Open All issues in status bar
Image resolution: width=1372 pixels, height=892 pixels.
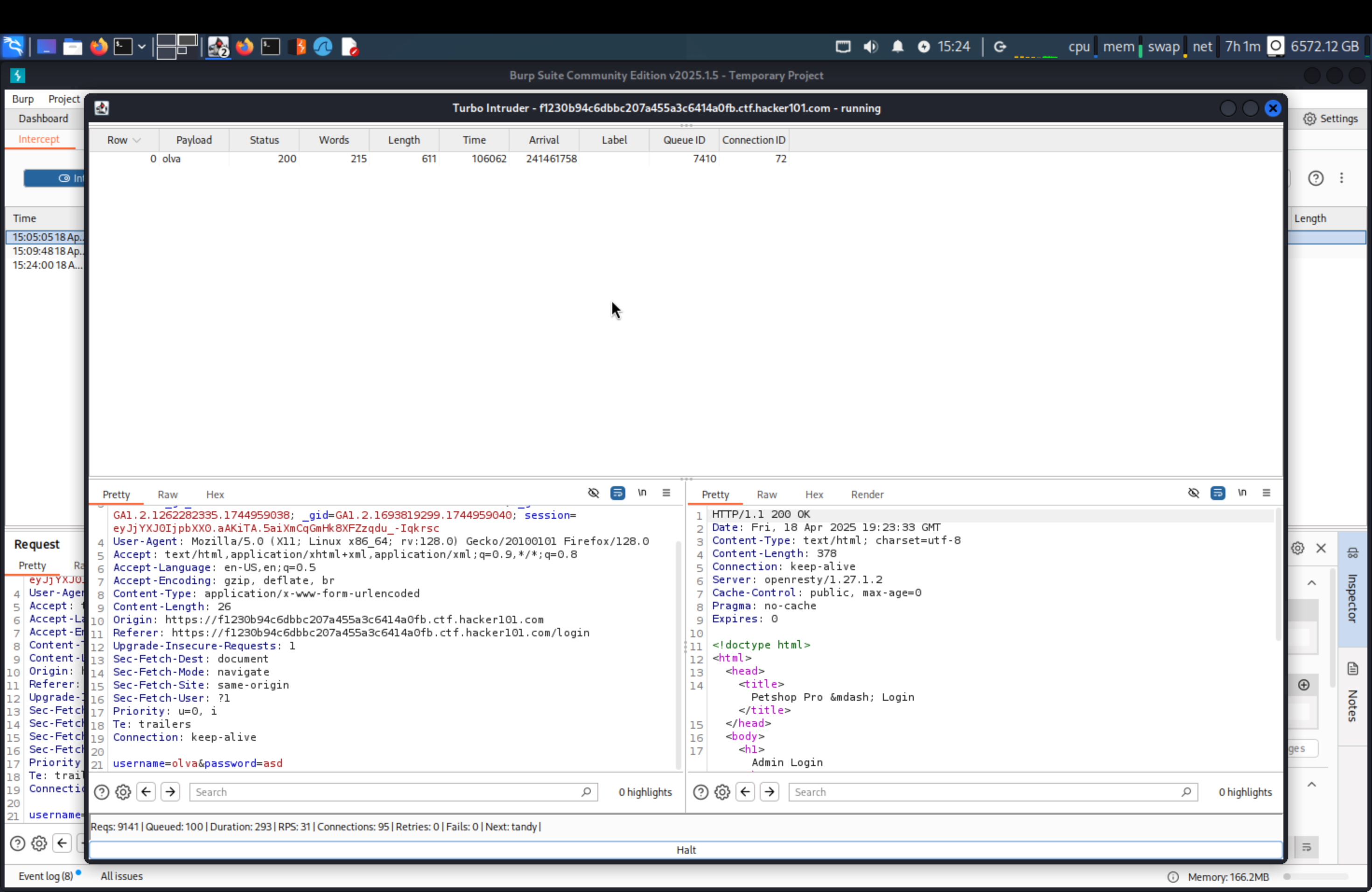pyautogui.click(x=122, y=877)
